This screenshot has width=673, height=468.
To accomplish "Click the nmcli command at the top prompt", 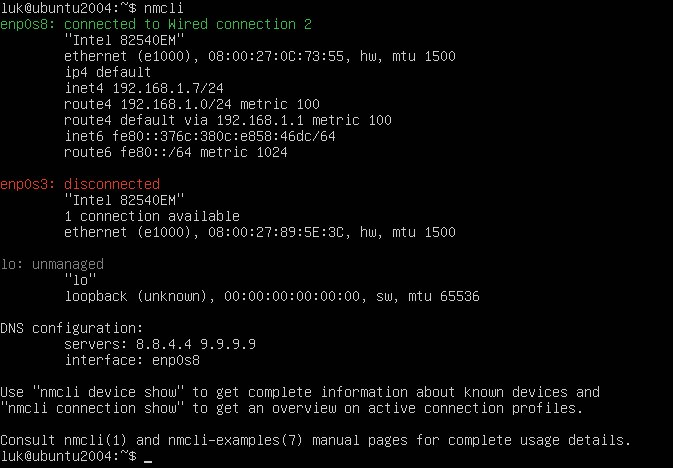I will coord(164,8).
